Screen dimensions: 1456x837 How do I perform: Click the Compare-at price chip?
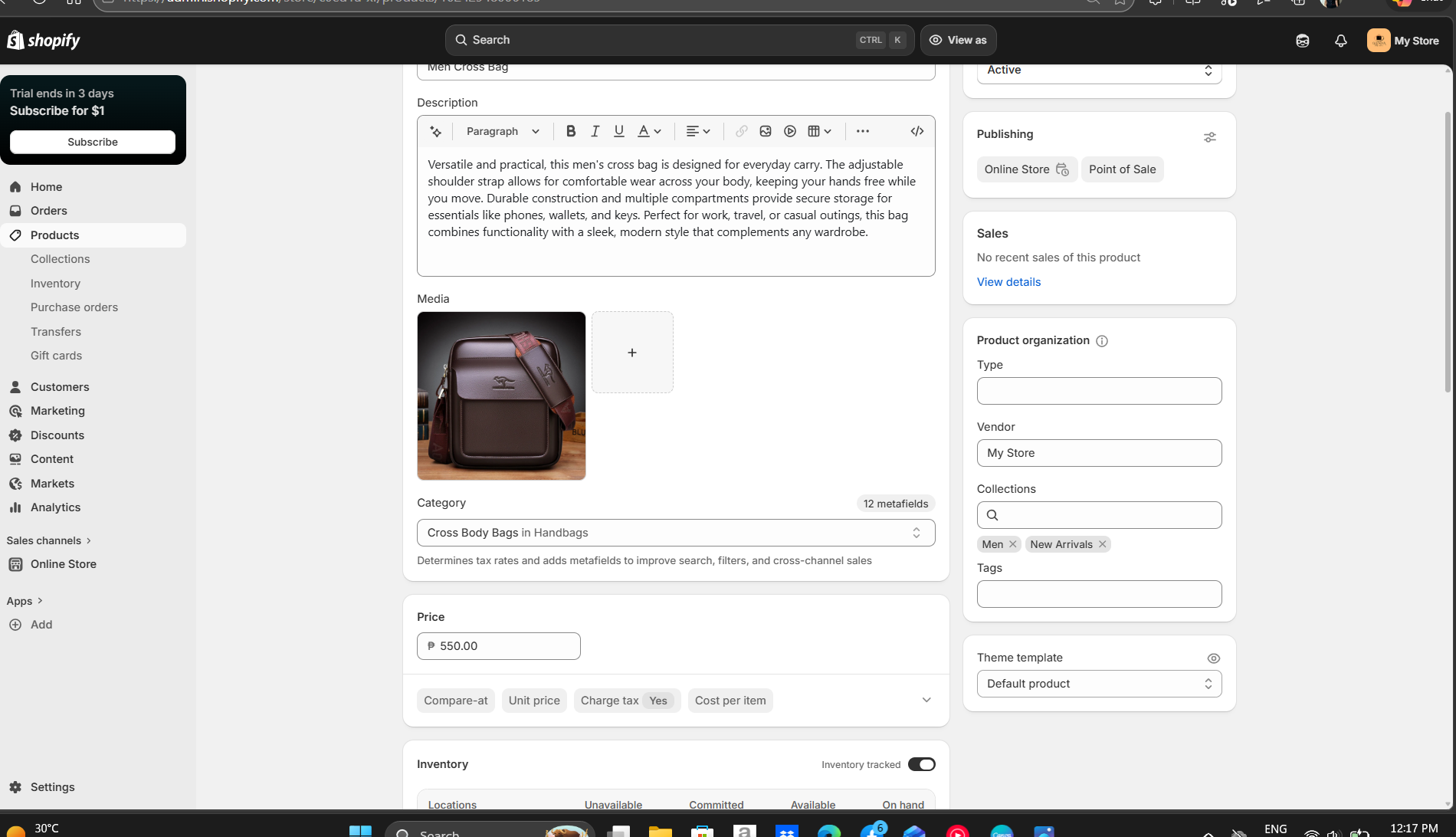(456, 701)
